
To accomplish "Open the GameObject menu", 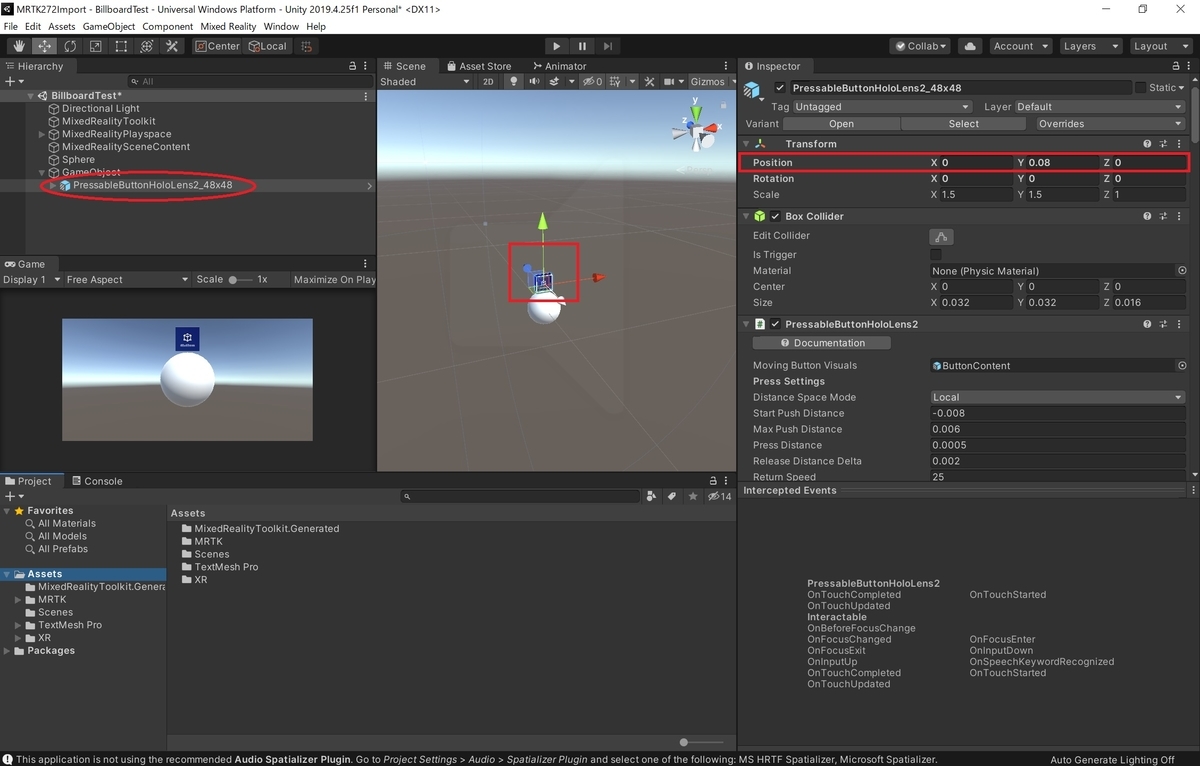I will pyautogui.click(x=109, y=26).
